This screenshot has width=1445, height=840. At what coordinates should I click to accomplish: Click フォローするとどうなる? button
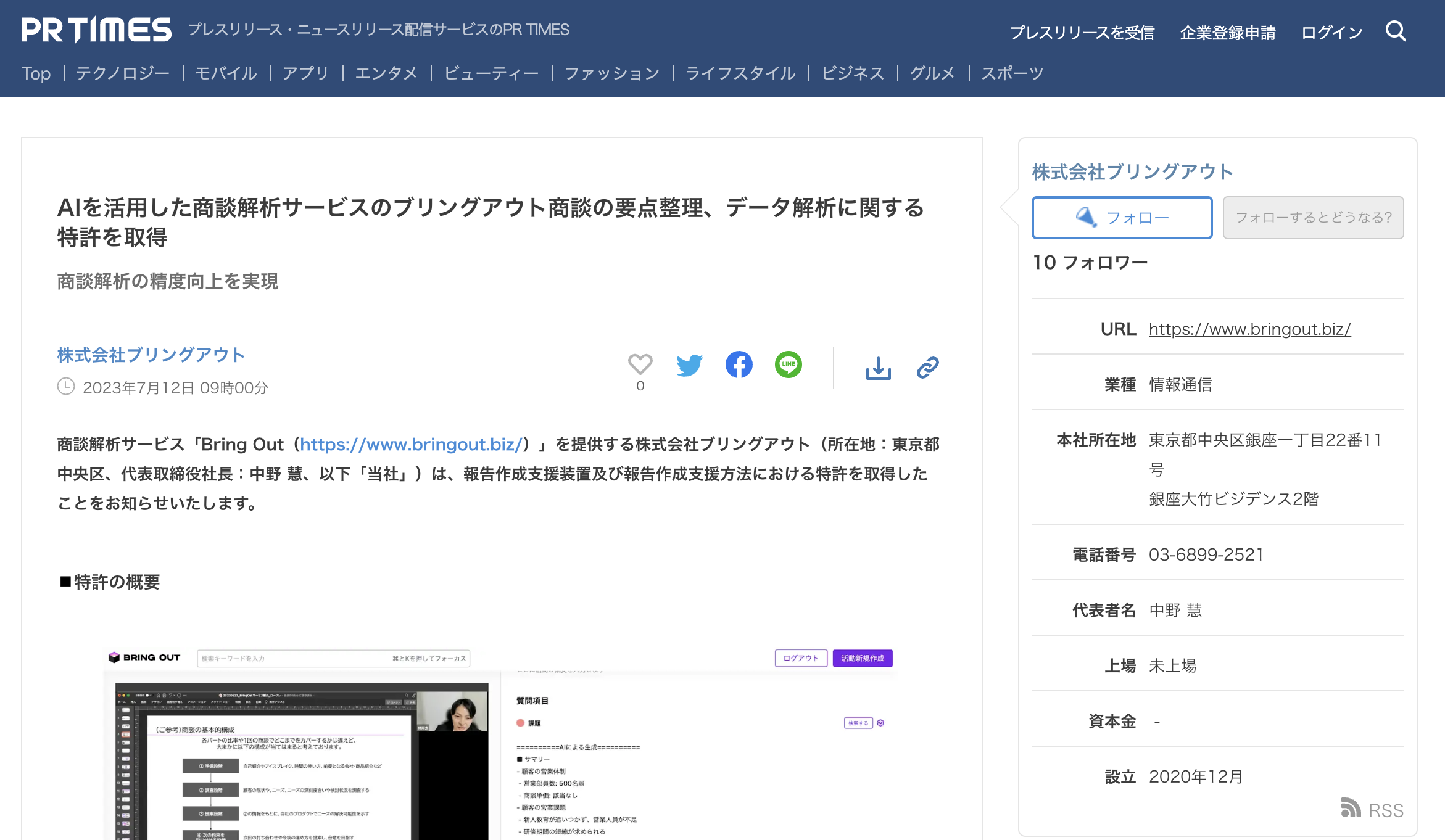click(1314, 218)
